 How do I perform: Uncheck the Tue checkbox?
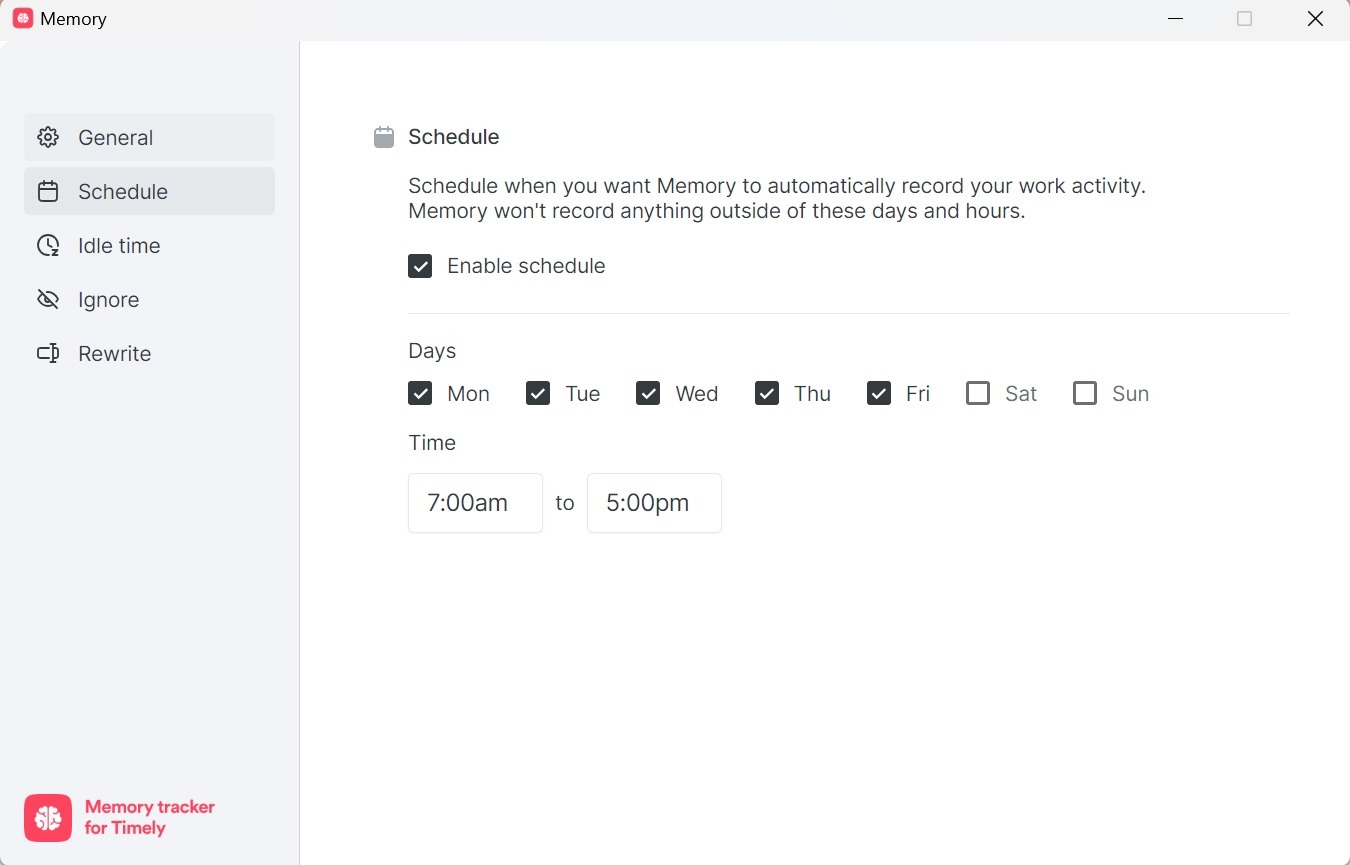[x=538, y=393]
